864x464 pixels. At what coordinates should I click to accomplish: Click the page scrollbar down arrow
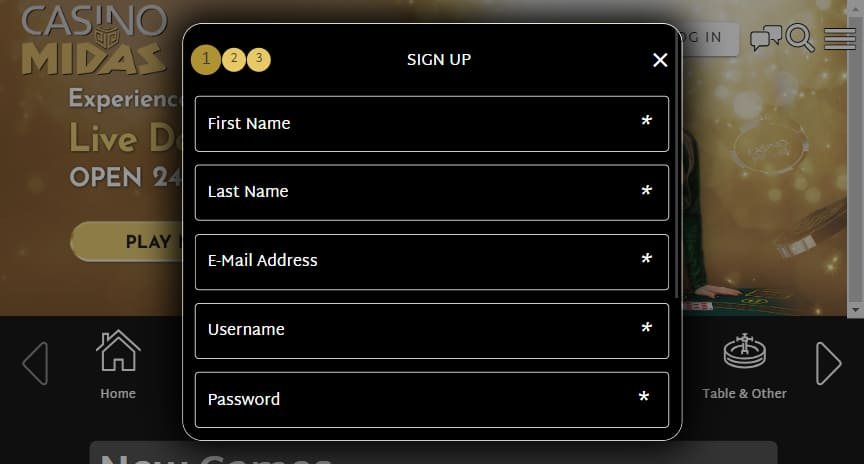(x=855, y=310)
